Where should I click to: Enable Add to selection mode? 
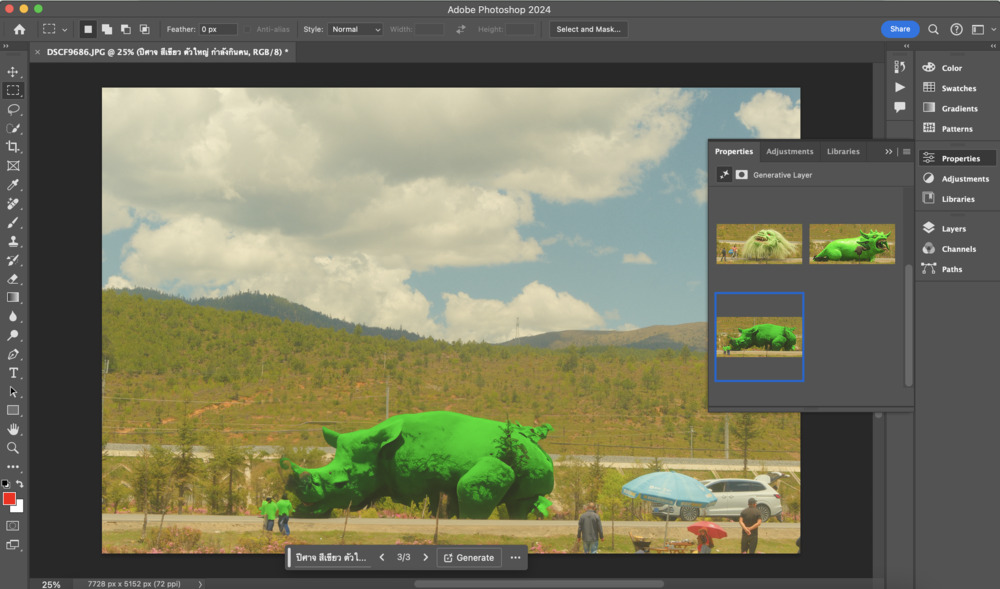106,30
